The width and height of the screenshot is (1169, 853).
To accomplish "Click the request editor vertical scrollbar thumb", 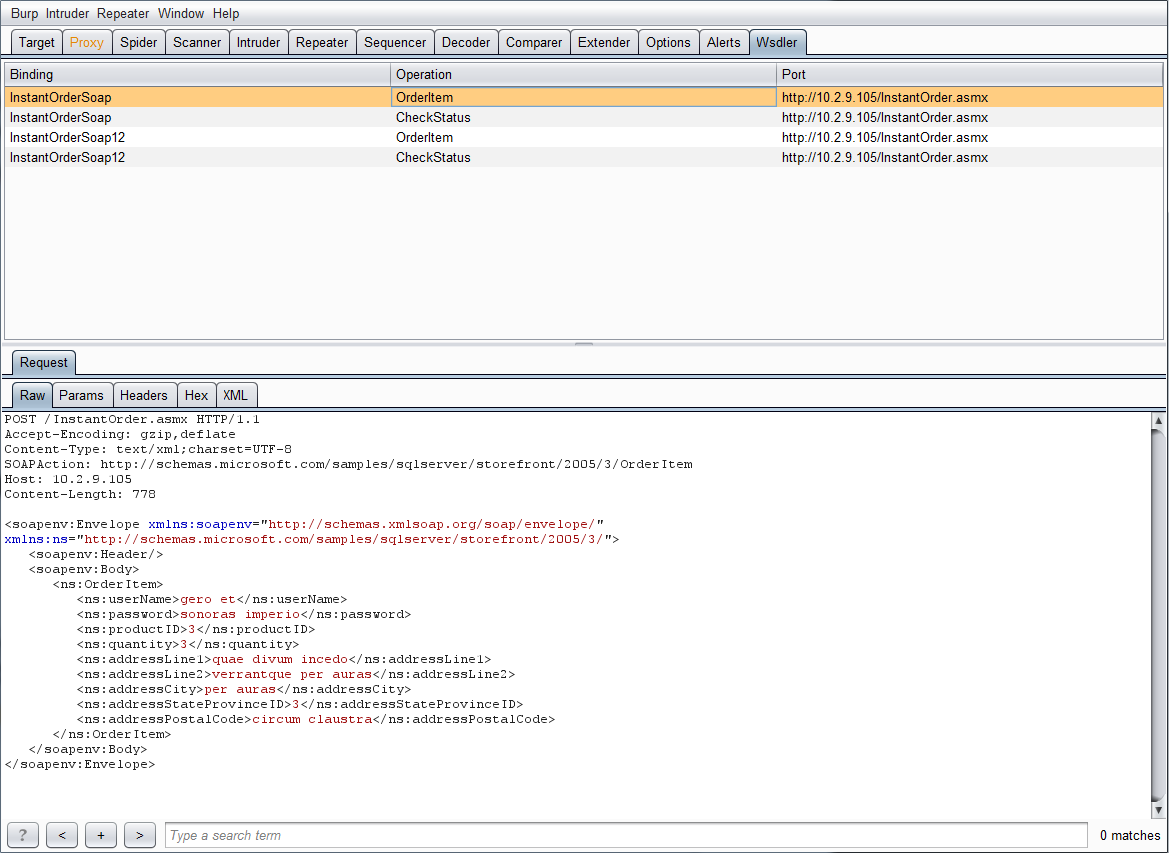I will (1159, 615).
